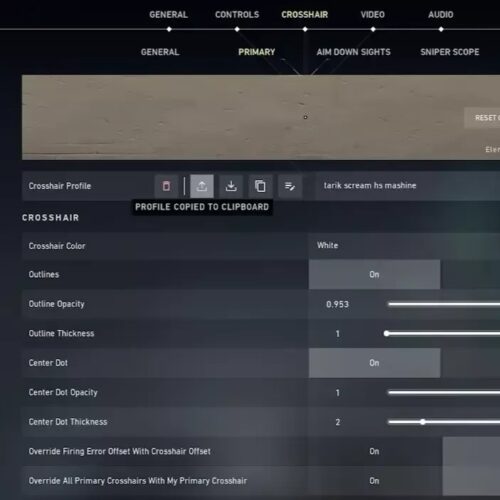Adjust the Center Dot Thickness slider handle
The width and height of the screenshot is (500, 500).
(423, 422)
